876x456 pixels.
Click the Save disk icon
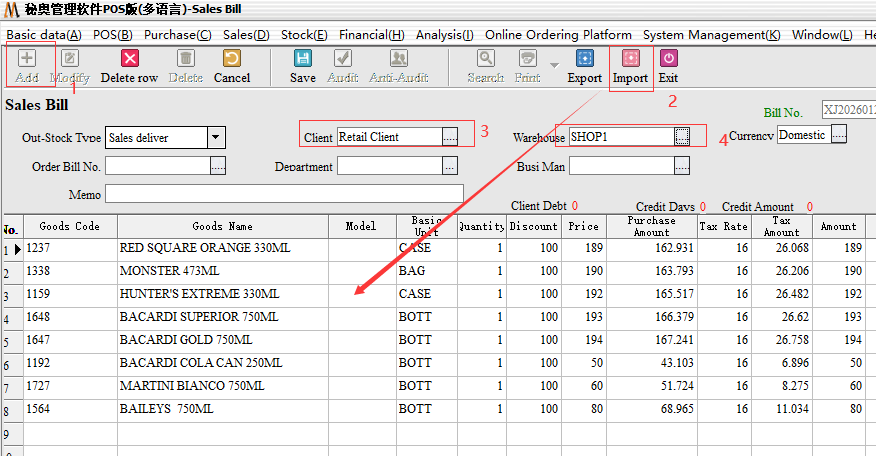click(x=302, y=59)
